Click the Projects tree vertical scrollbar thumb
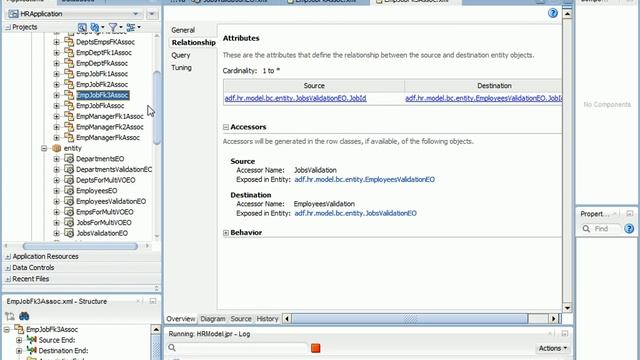 157,107
